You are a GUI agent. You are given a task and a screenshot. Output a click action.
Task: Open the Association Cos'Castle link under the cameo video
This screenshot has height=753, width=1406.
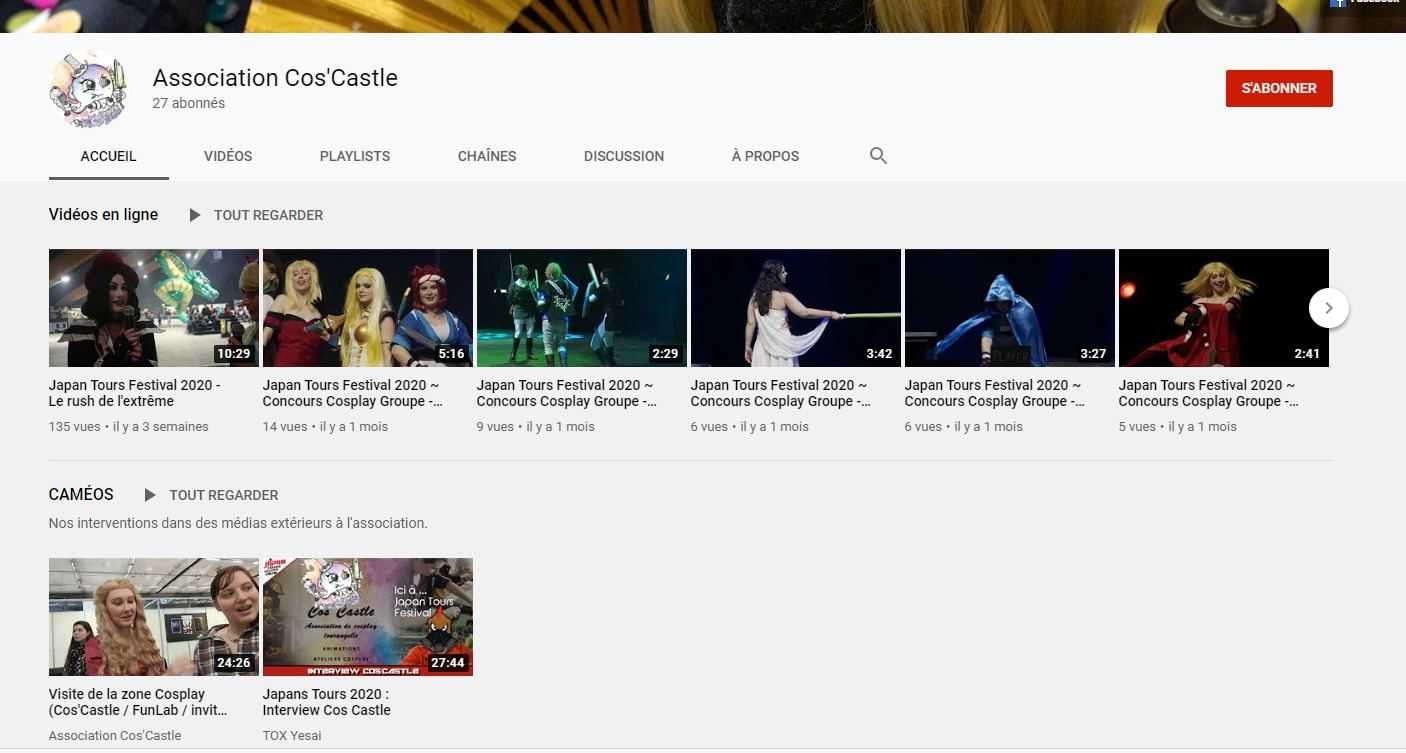tap(115, 736)
